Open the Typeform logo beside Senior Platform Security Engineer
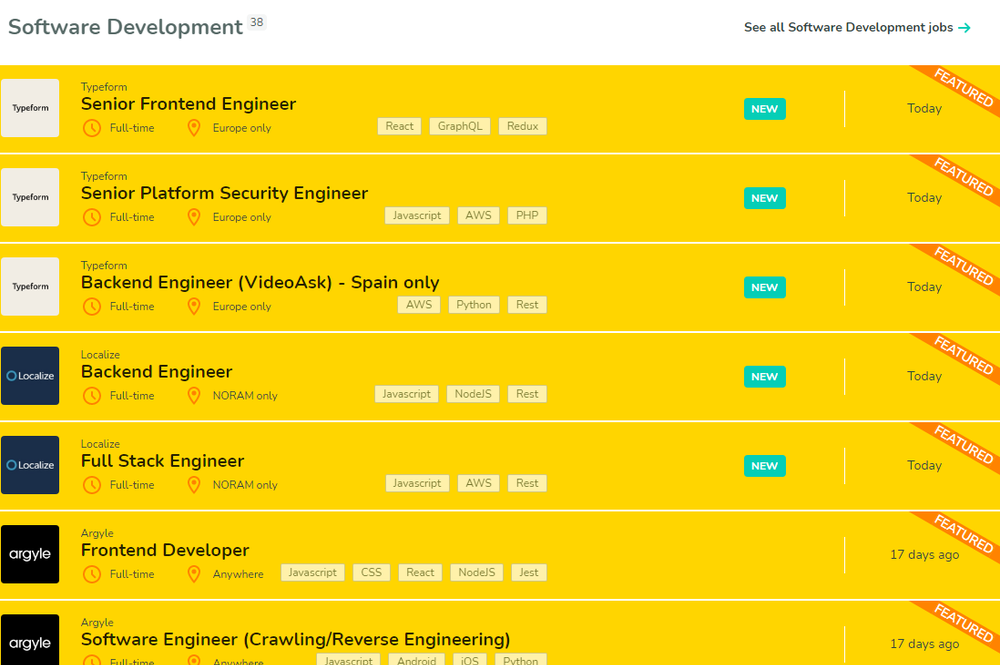This screenshot has width=1000, height=665. pos(30,197)
